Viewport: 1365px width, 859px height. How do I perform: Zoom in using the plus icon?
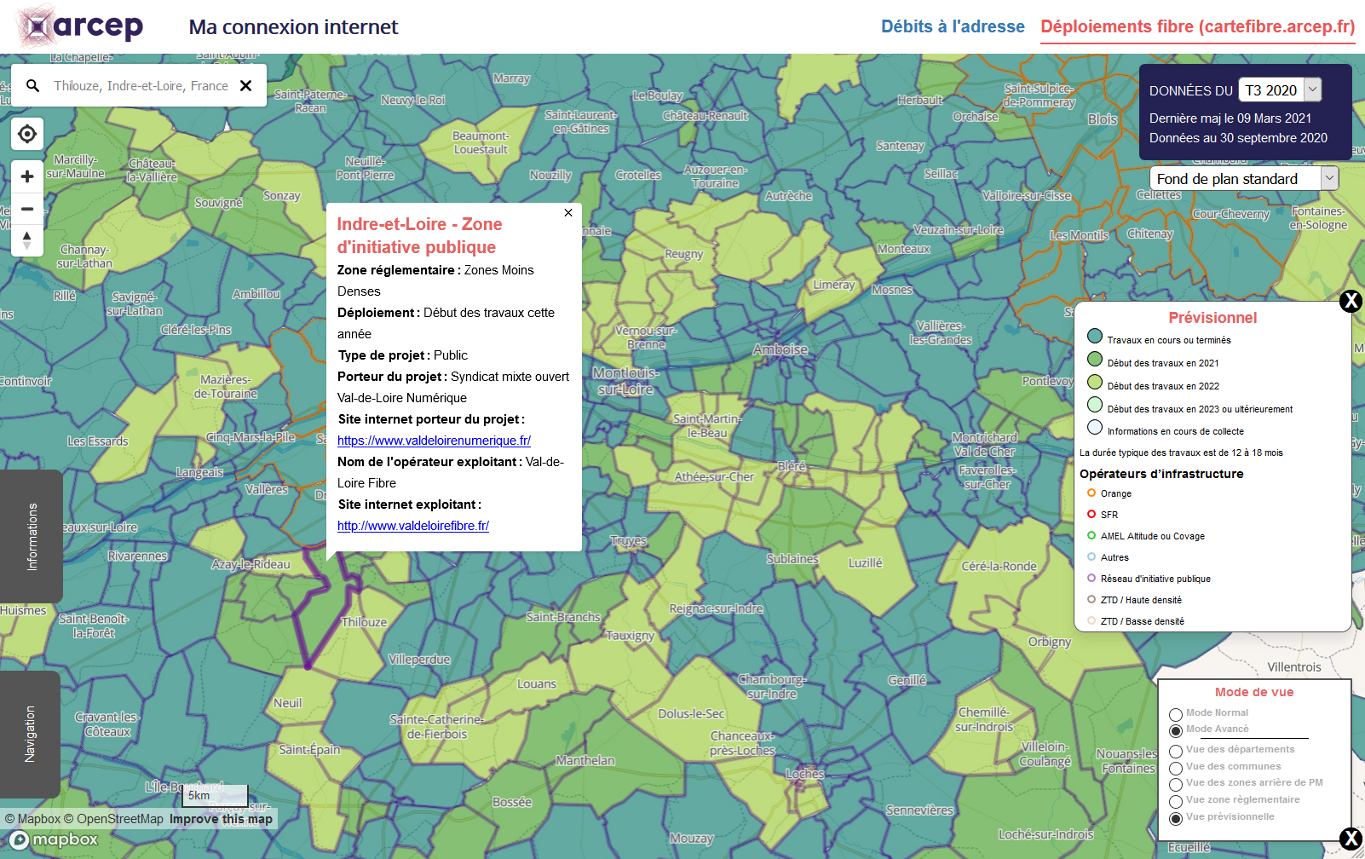coord(26,176)
